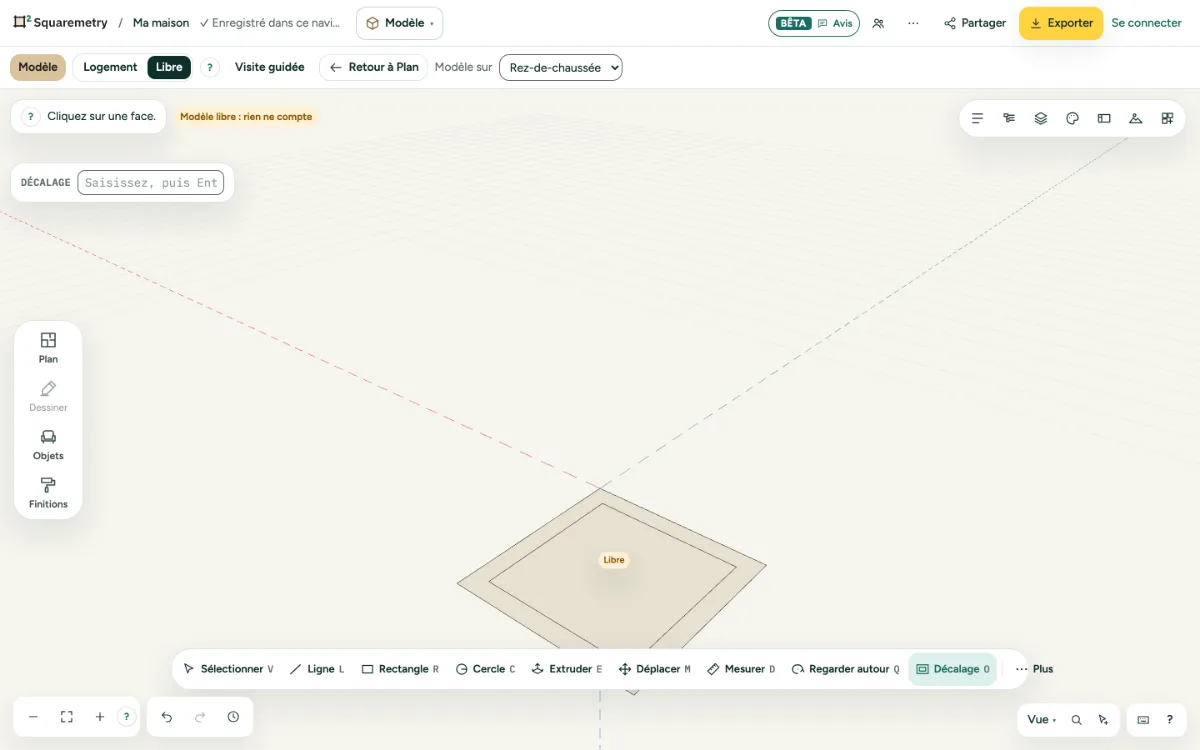Pick the Mesurer tool
The height and width of the screenshot is (750, 1200).
coord(741,669)
